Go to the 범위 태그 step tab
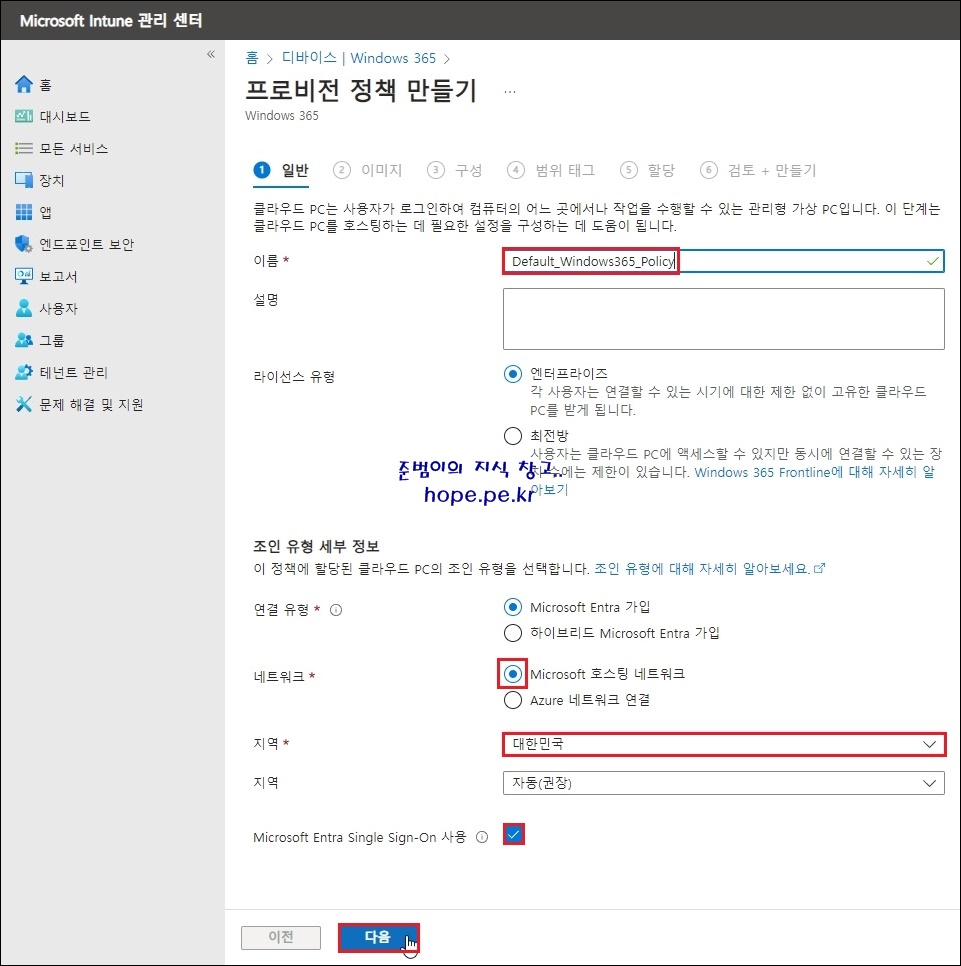This screenshot has width=961, height=966. coord(551,170)
